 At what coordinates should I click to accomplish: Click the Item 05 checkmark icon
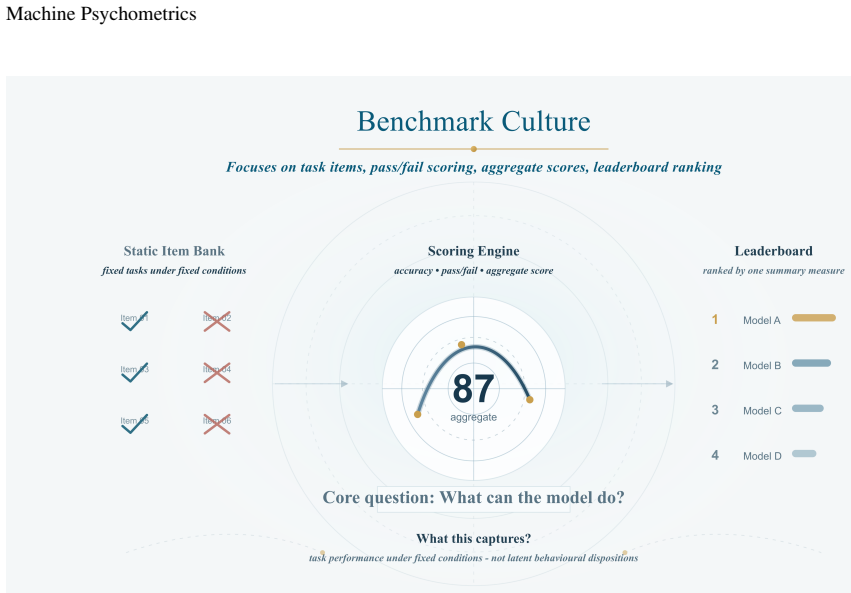(x=135, y=424)
